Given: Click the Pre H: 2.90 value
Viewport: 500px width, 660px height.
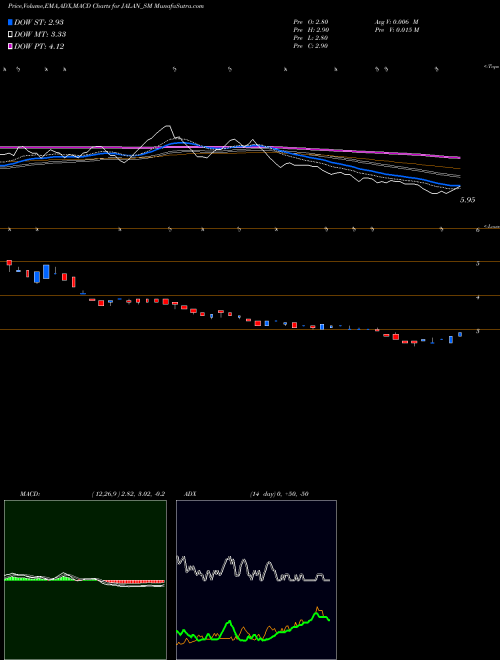Looking at the screenshot, I should click(x=311, y=30).
